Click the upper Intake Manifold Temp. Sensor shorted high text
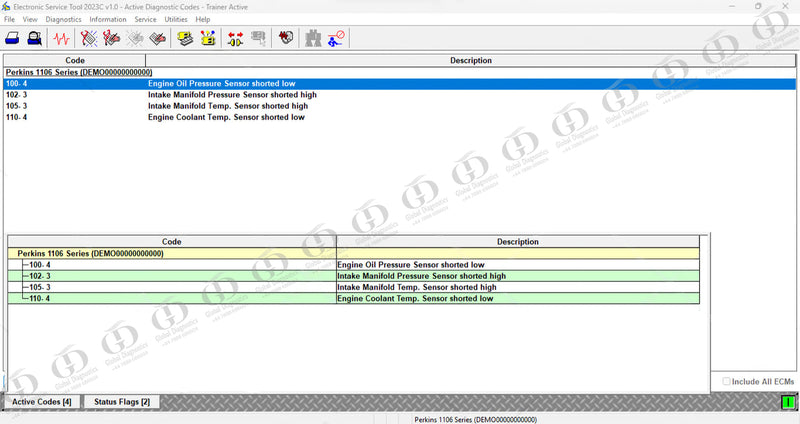The width and height of the screenshot is (800, 424). (x=228, y=106)
